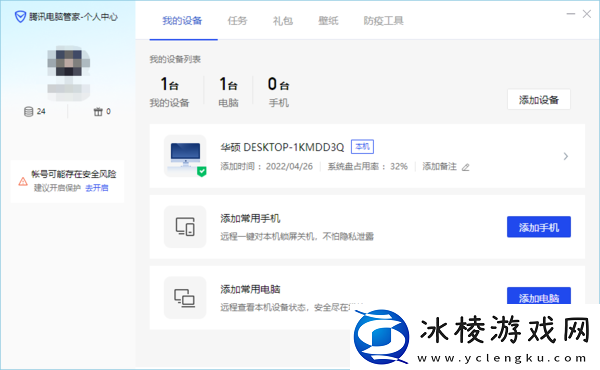Click the phone-and-monitor icon for 添加常用手机

tap(185, 227)
